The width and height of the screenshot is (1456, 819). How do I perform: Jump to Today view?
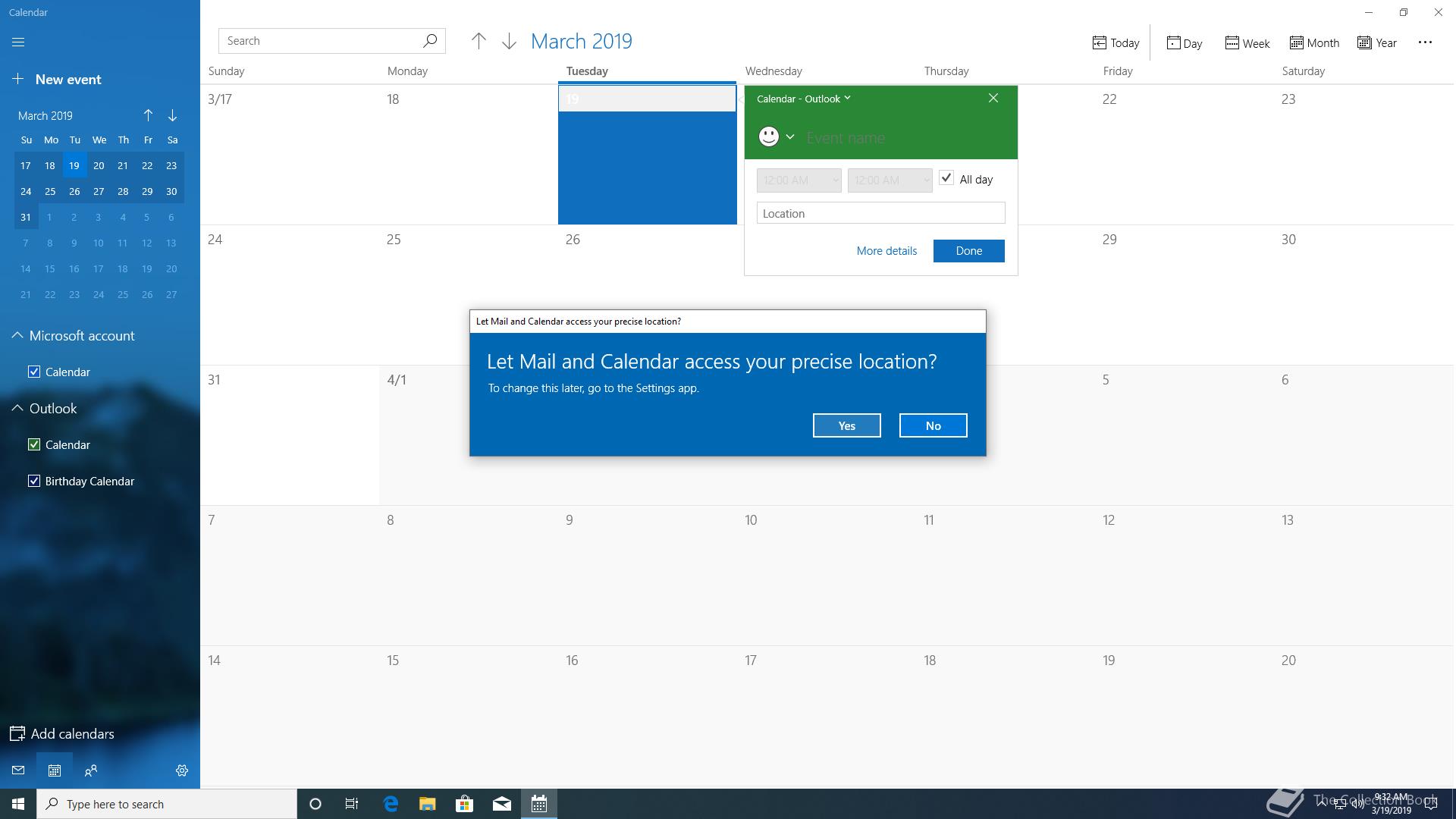click(x=1116, y=42)
